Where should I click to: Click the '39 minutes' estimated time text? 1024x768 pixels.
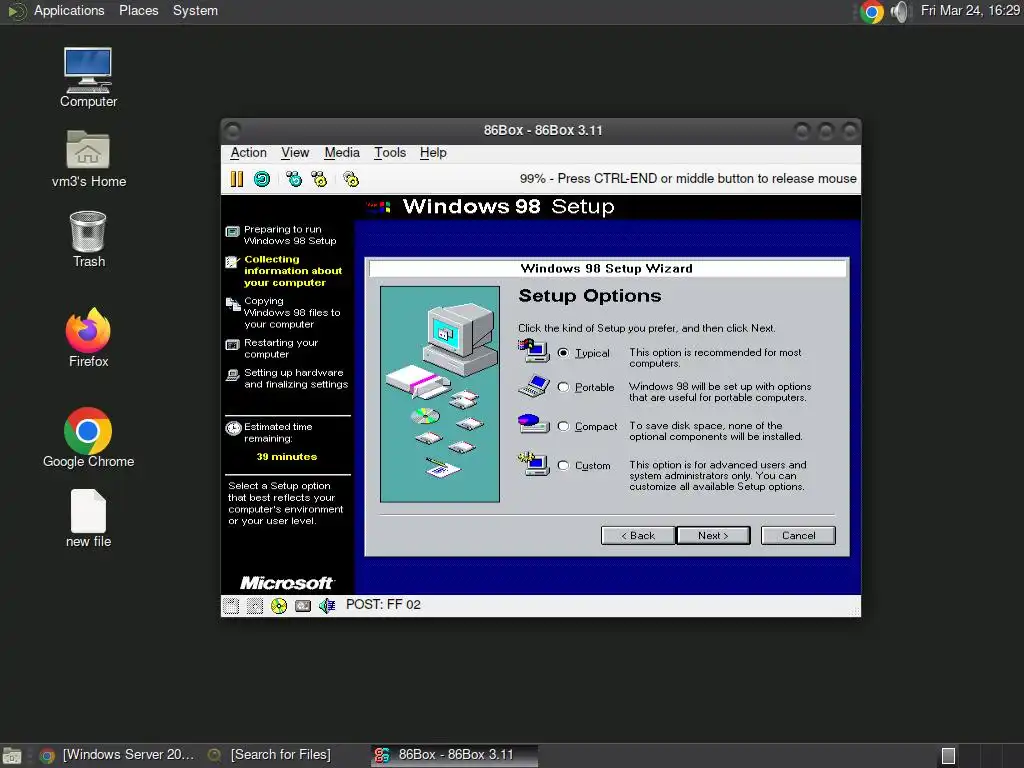[287, 456]
